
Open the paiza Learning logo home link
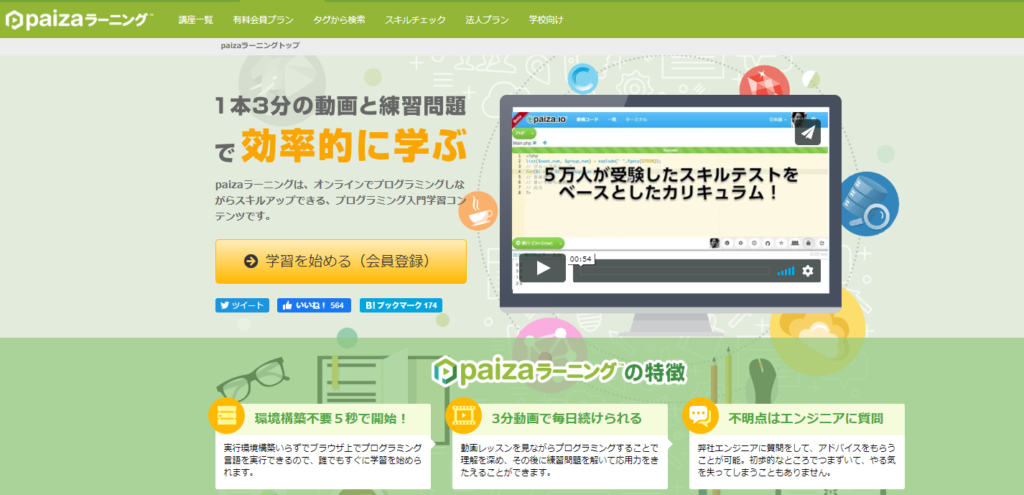click(x=80, y=20)
